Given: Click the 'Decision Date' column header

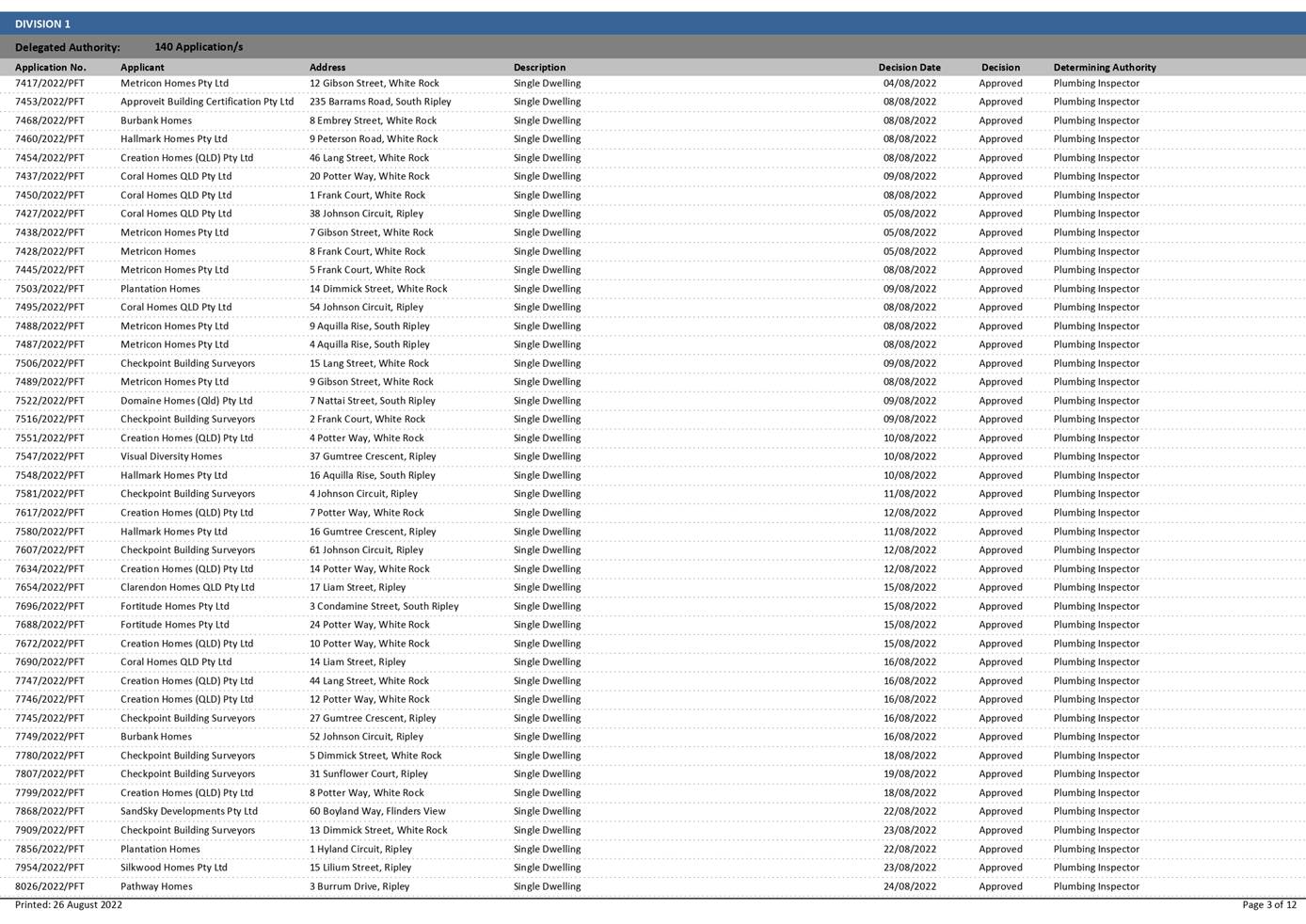Looking at the screenshot, I should [x=909, y=68].
